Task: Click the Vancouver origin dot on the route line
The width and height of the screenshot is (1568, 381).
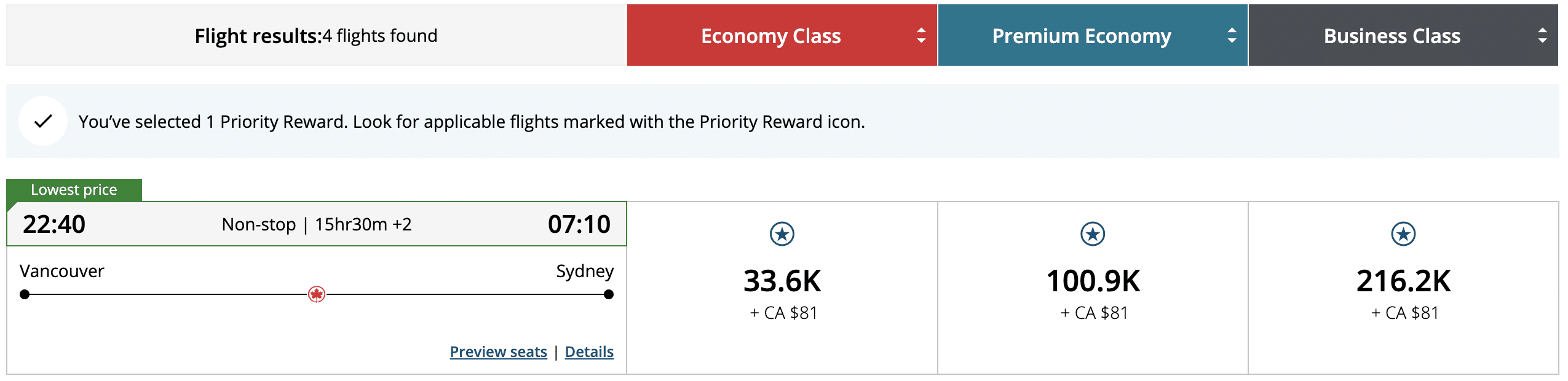Action: [25, 294]
